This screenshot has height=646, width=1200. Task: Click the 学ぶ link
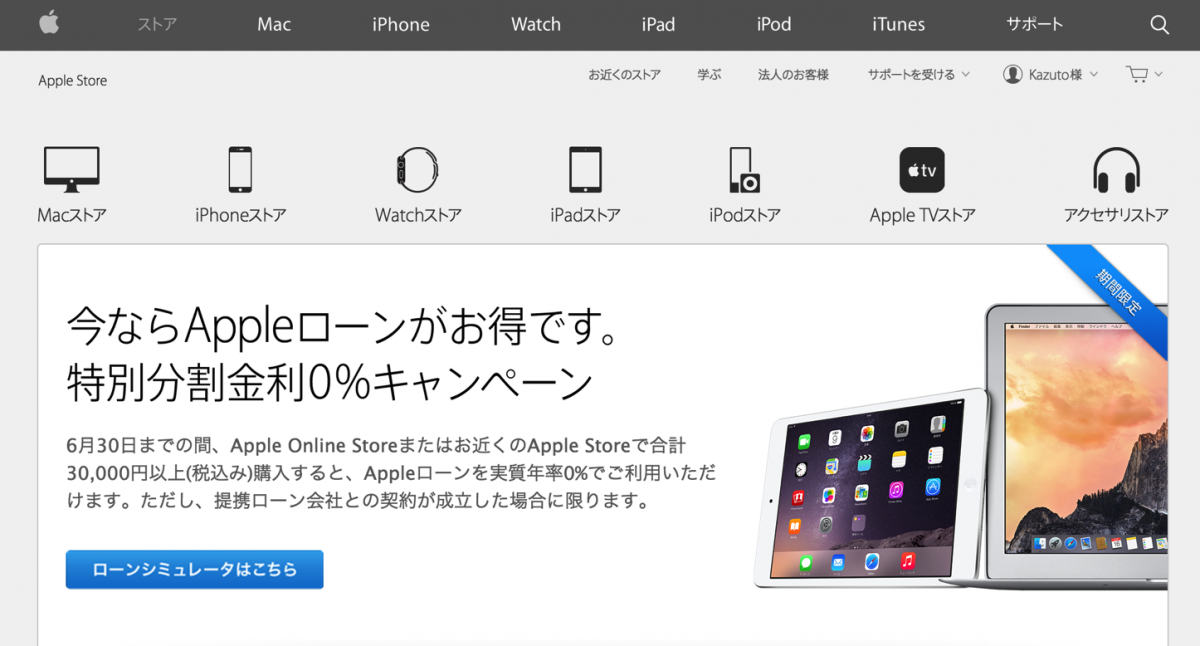709,74
